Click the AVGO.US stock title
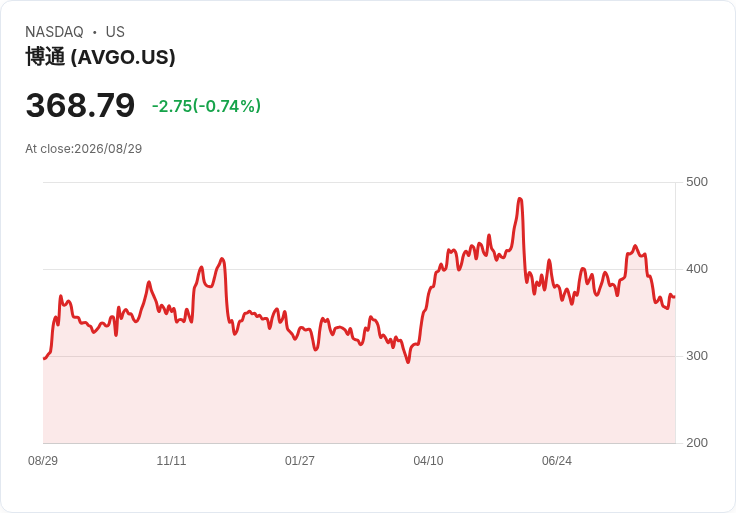The image size is (736, 513). (100, 57)
